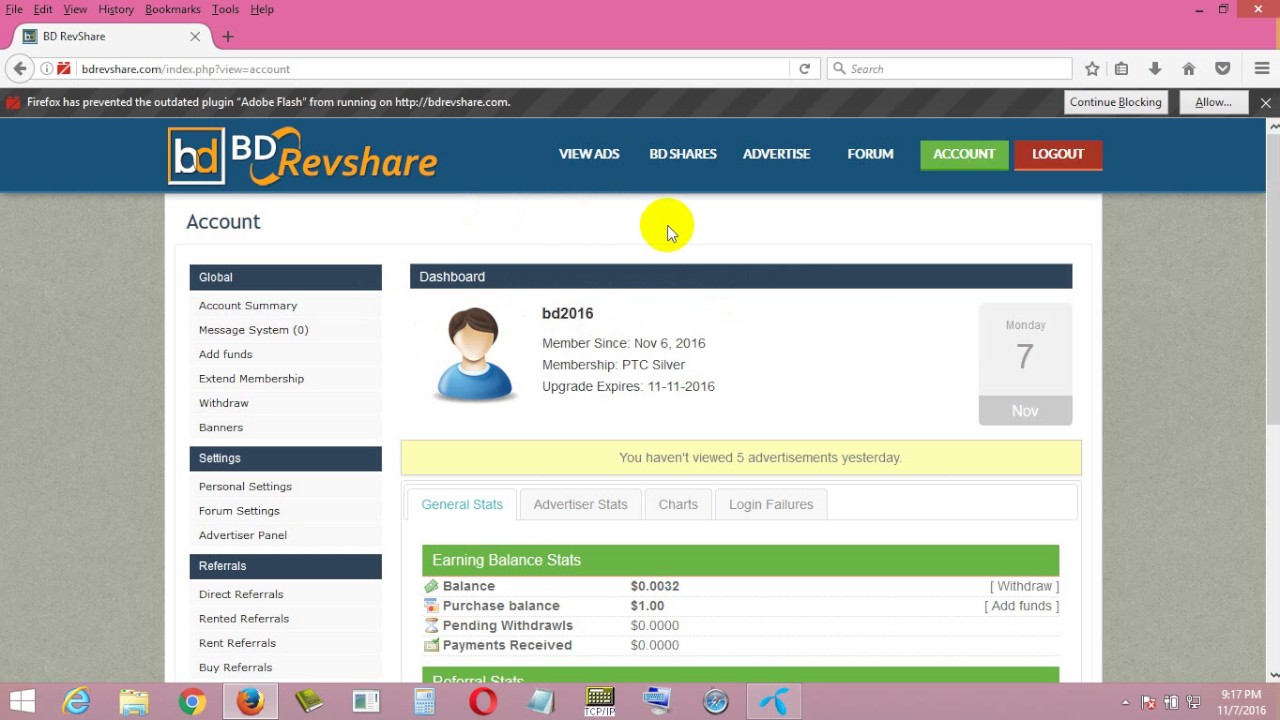The image size is (1280, 720).
Task: Open the Firefox hamburger menu
Action: click(1261, 69)
